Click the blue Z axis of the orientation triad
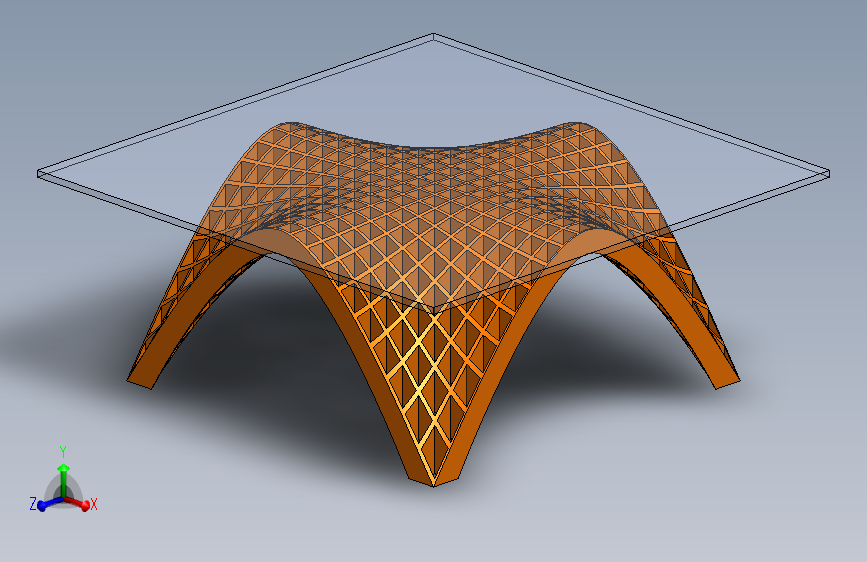Image resolution: width=867 pixels, height=562 pixels. click(x=50, y=503)
